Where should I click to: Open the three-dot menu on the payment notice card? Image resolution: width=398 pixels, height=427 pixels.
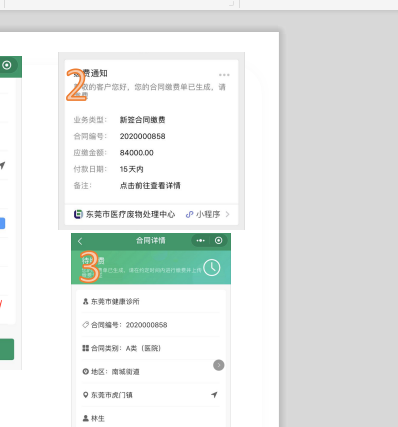[x=224, y=75]
